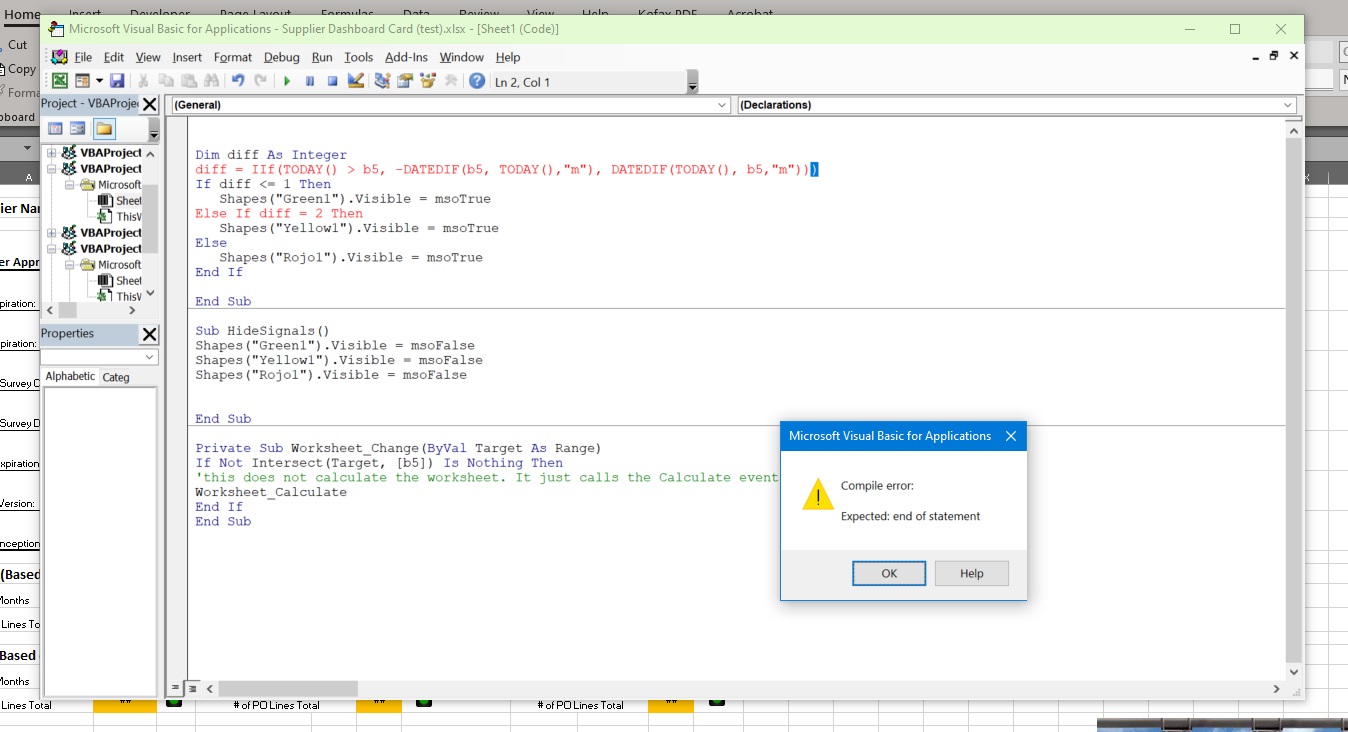Click the code window horizontal scrollbar thumb
1348x732 pixels.
click(x=288, y=689)
